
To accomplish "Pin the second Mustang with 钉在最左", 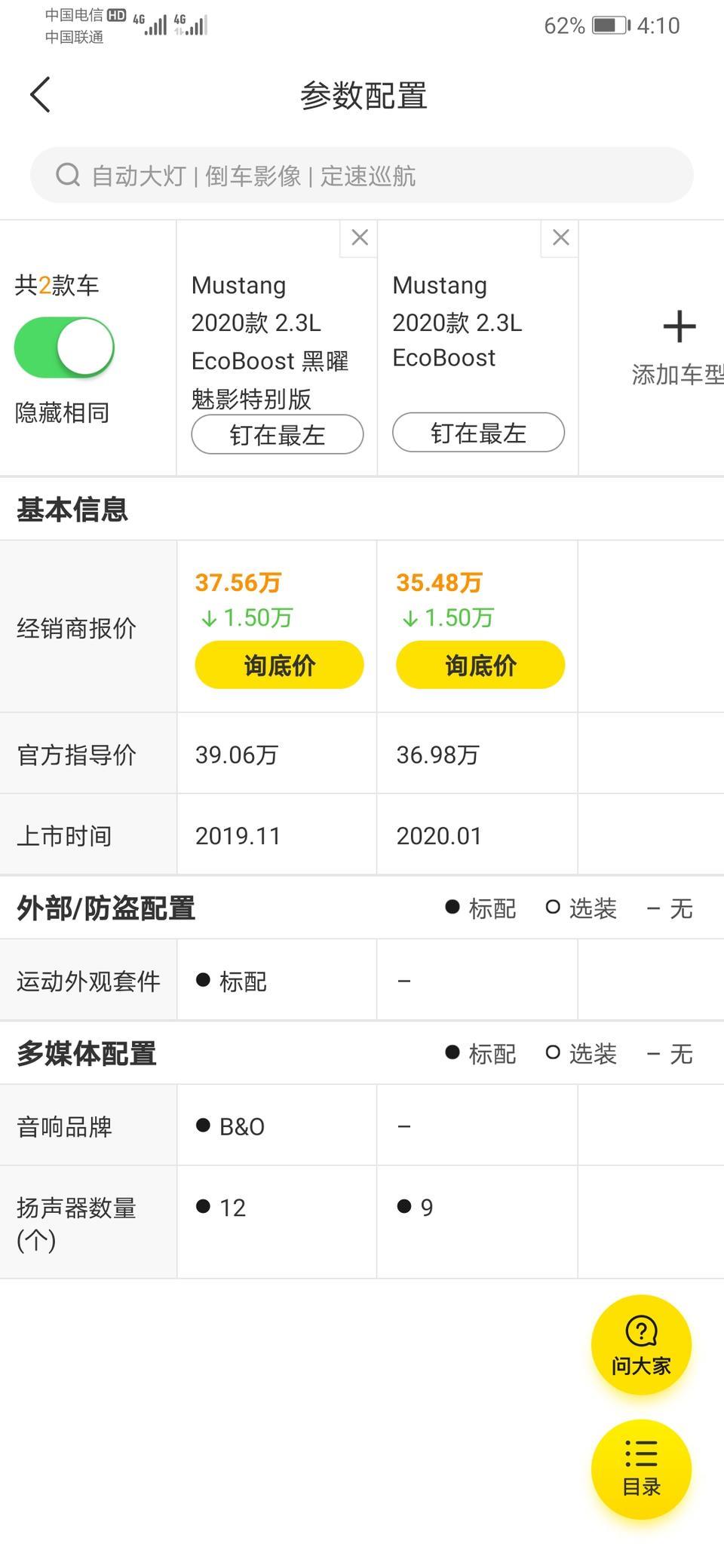I will [478, 433].
